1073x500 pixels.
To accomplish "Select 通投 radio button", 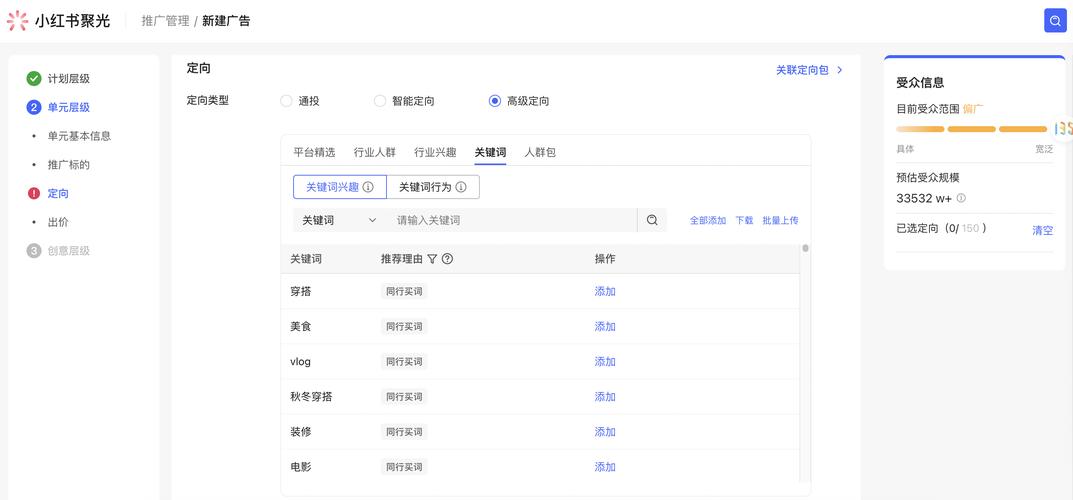I will [286, 101].
